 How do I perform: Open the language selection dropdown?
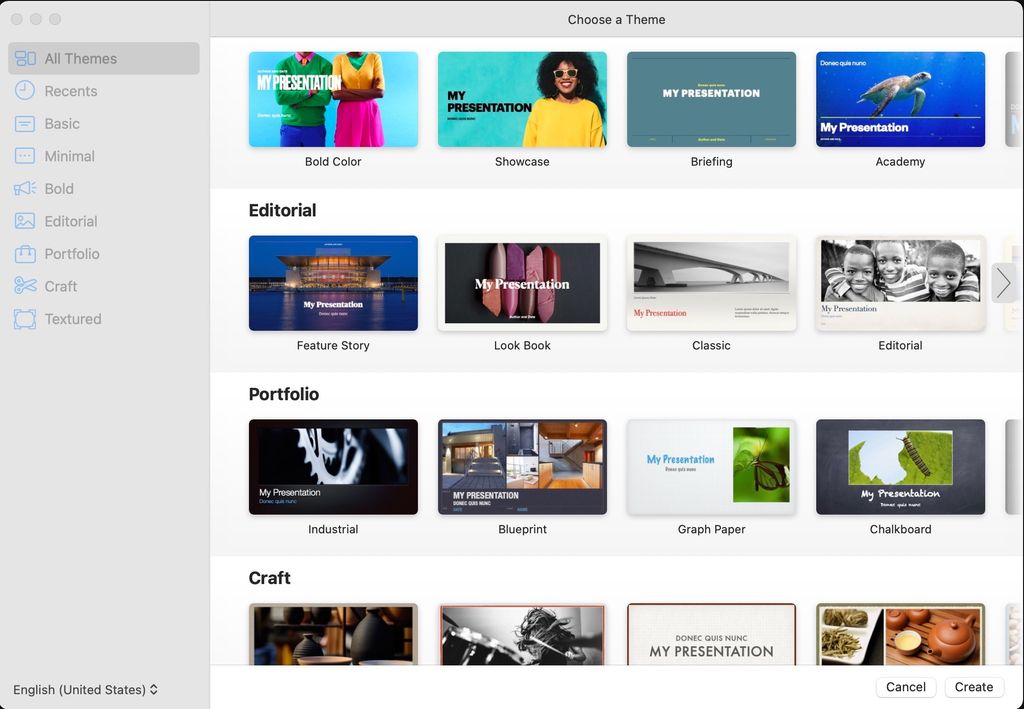(86, 689)
